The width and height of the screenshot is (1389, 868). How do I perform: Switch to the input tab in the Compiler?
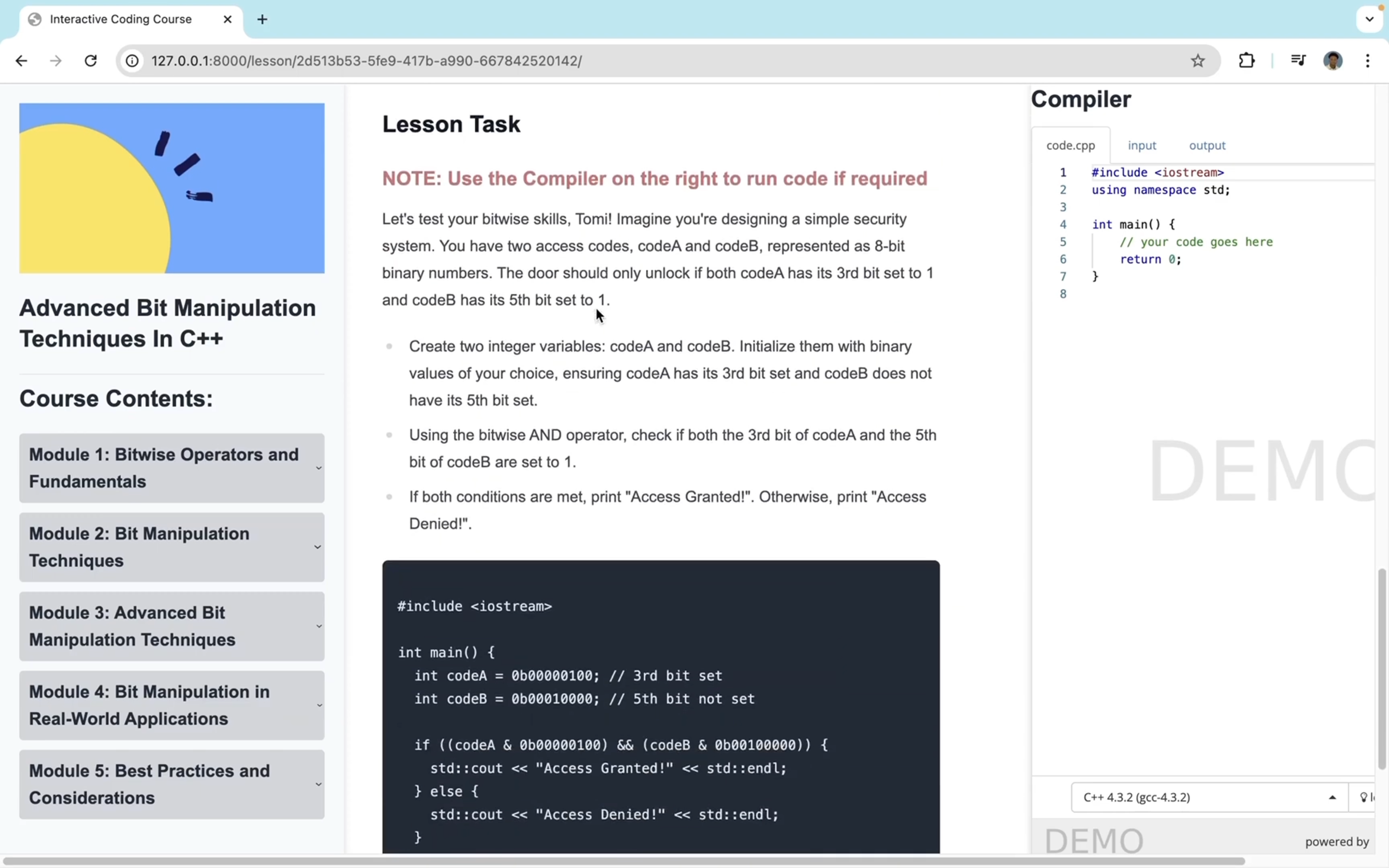[x=1142, y=146]
